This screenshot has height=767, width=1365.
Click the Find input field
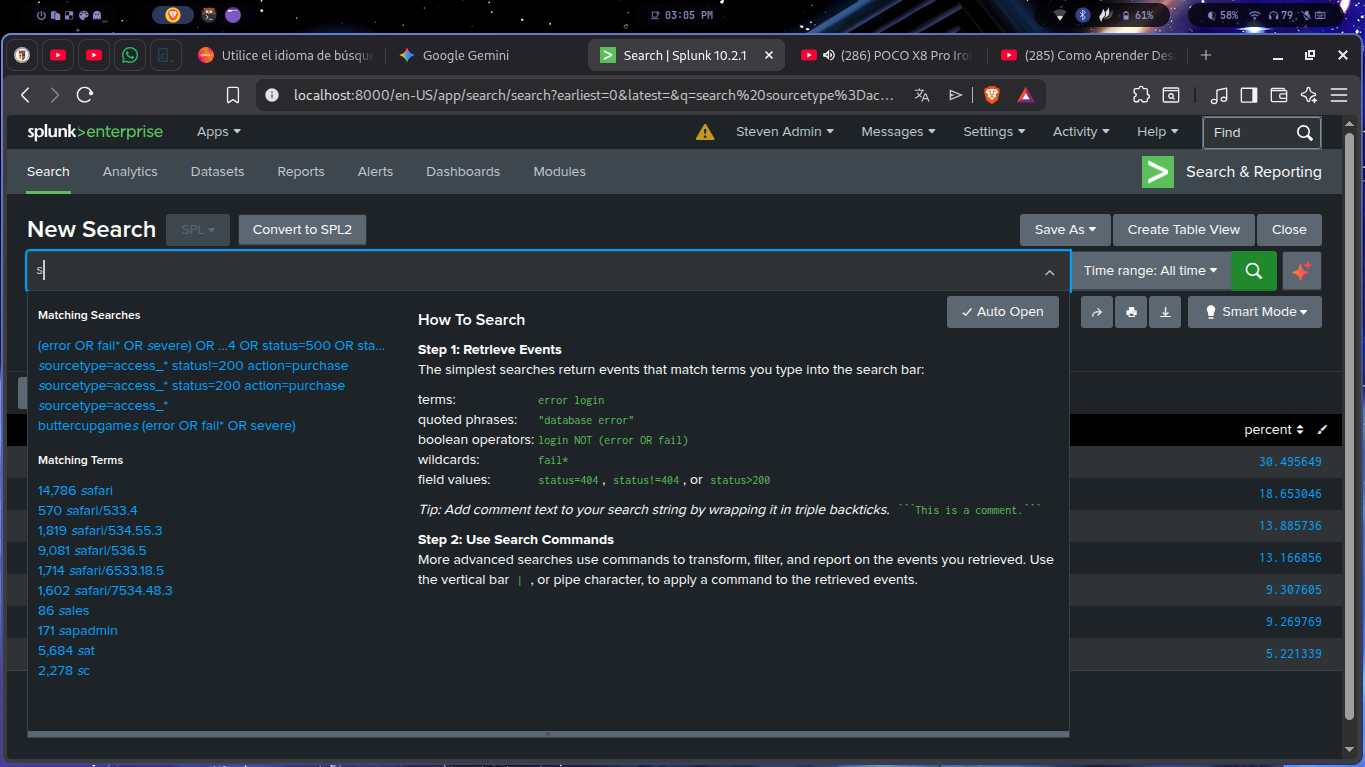click(1250, 132)
